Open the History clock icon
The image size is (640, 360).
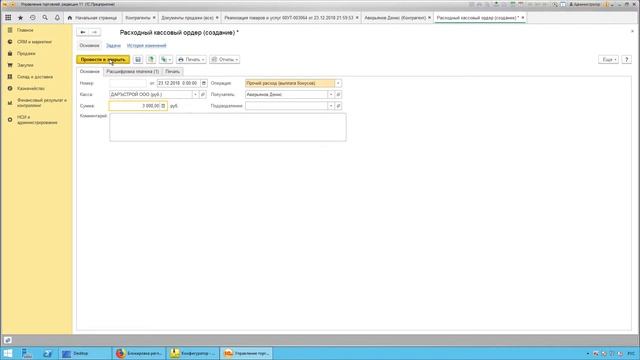[x=33, y=18]
